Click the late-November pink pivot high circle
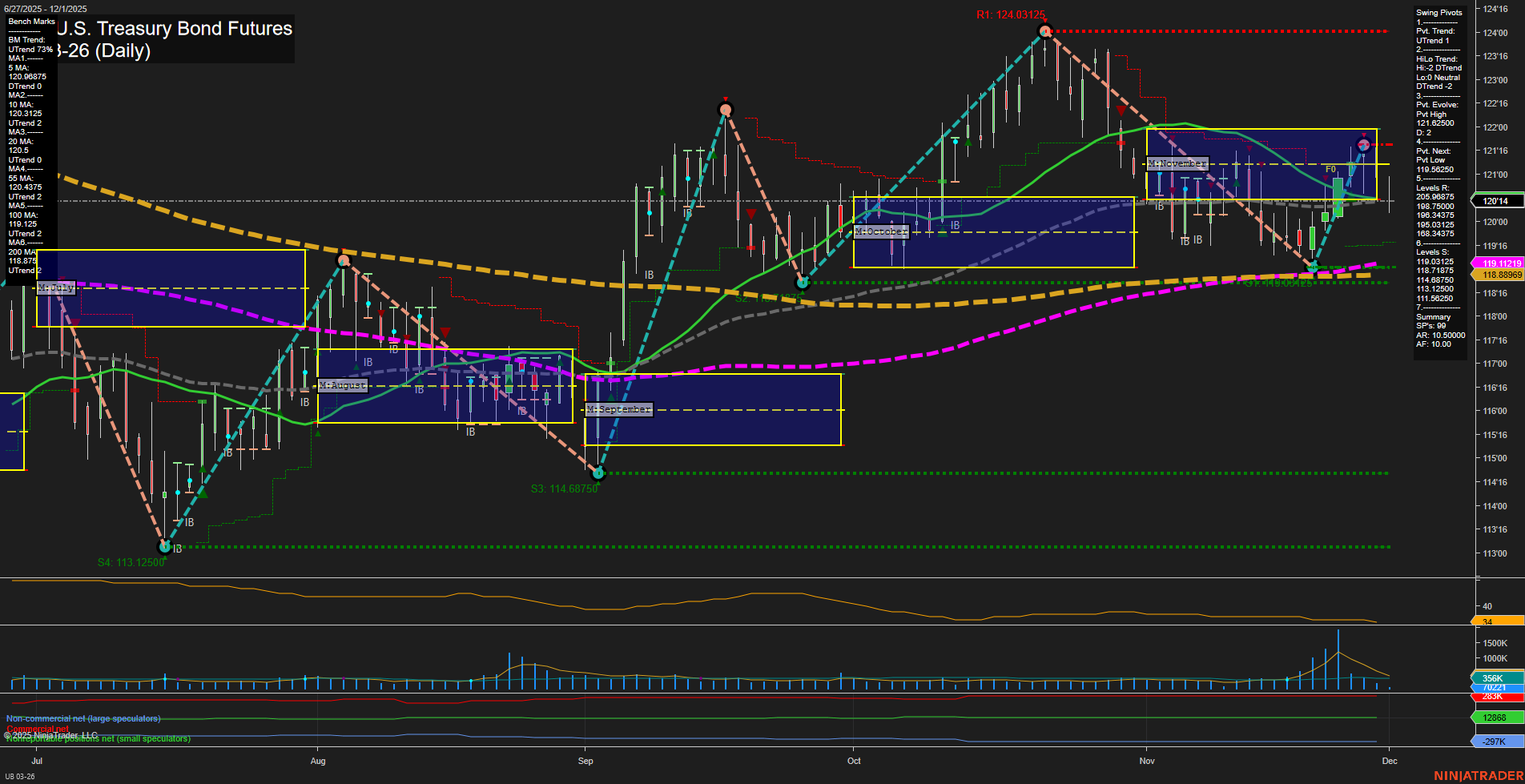1525x784 pixels. [1363, 145]
